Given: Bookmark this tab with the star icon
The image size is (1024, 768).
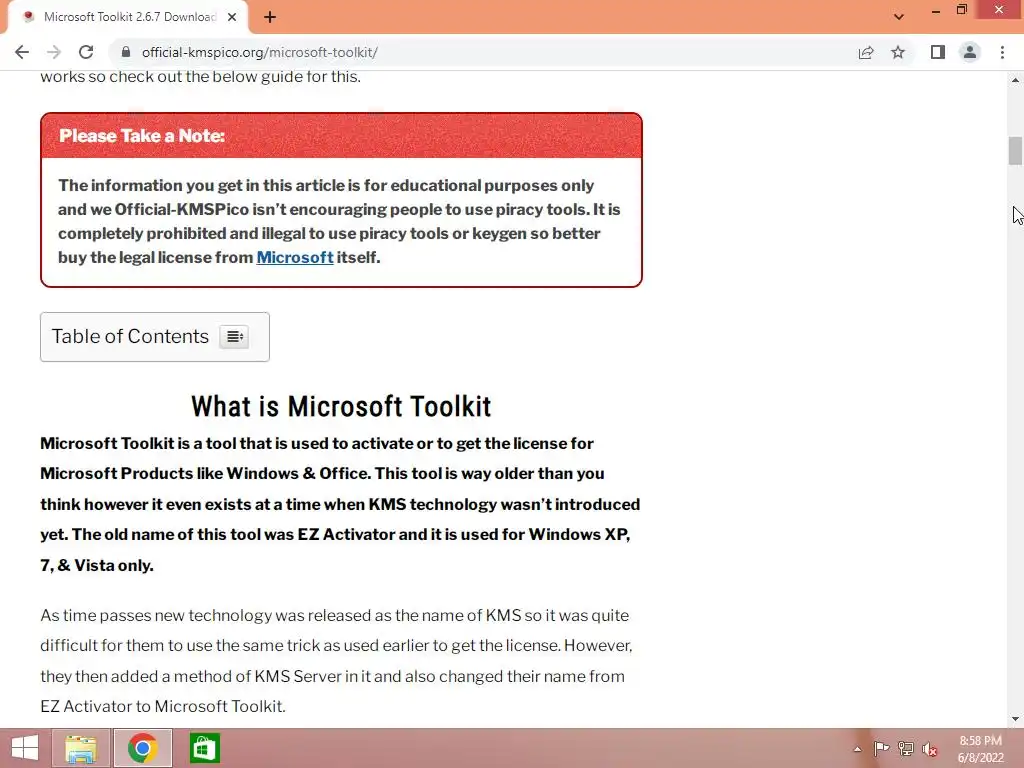Looking at the screenshot, I should pyautogui.click(x=898, y=52).
